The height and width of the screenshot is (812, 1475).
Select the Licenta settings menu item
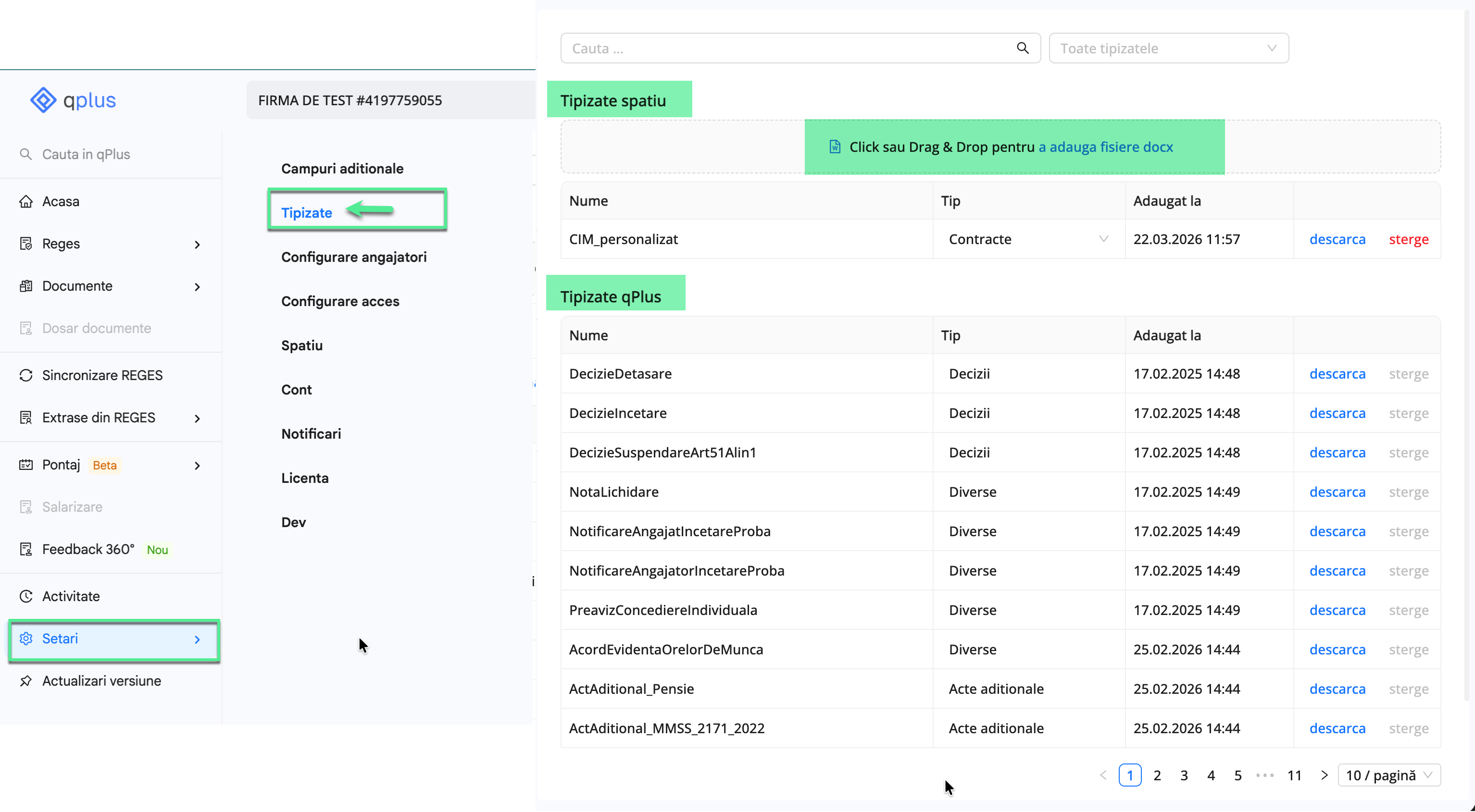(305, 478)
